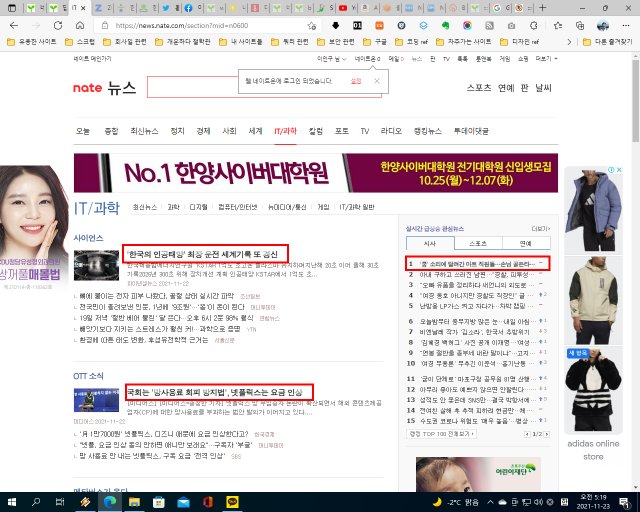
Task: Click the site lock icon in address bar
Action: coord(105,25)
